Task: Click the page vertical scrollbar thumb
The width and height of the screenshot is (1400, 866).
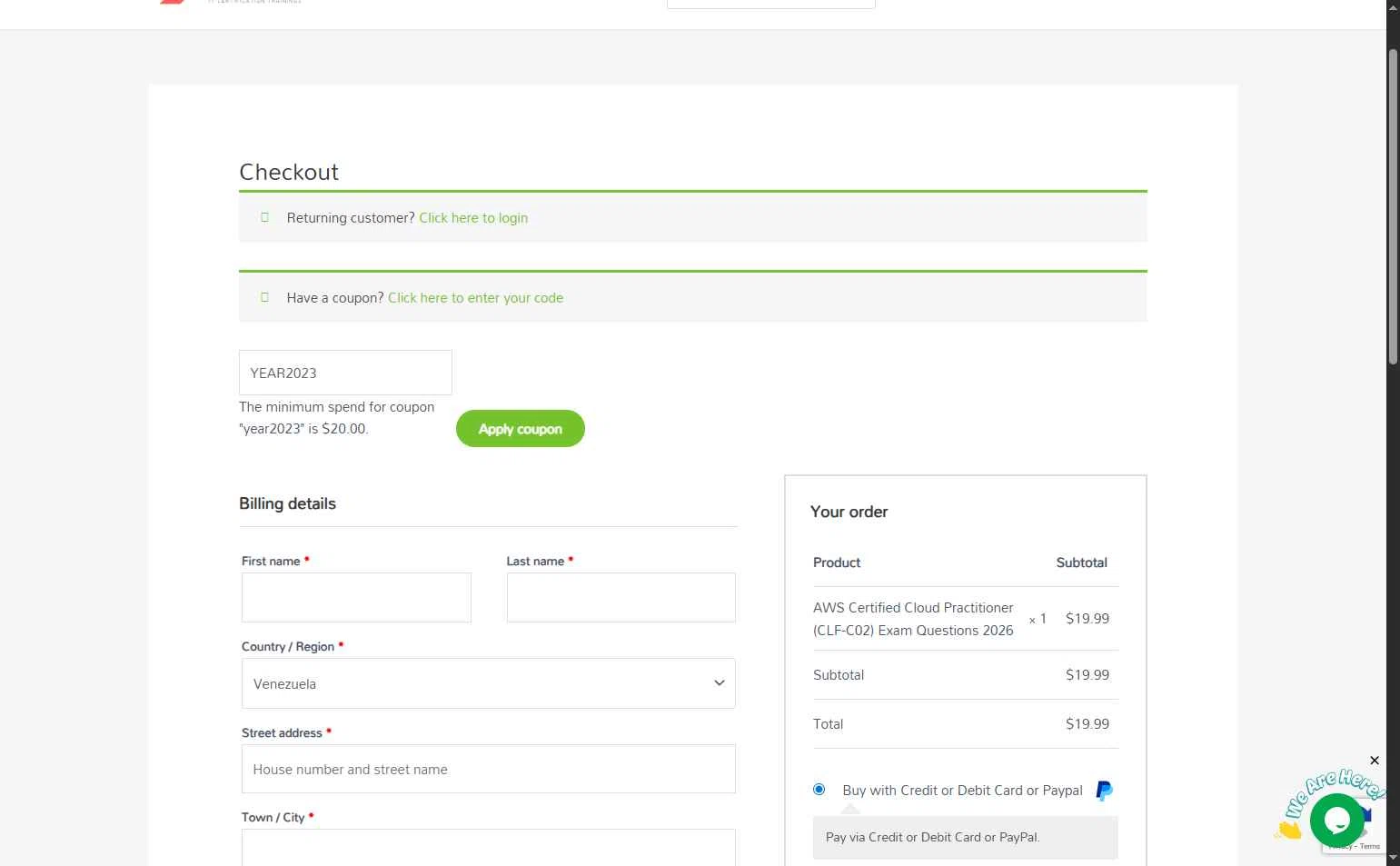Action: (1393, 207)
